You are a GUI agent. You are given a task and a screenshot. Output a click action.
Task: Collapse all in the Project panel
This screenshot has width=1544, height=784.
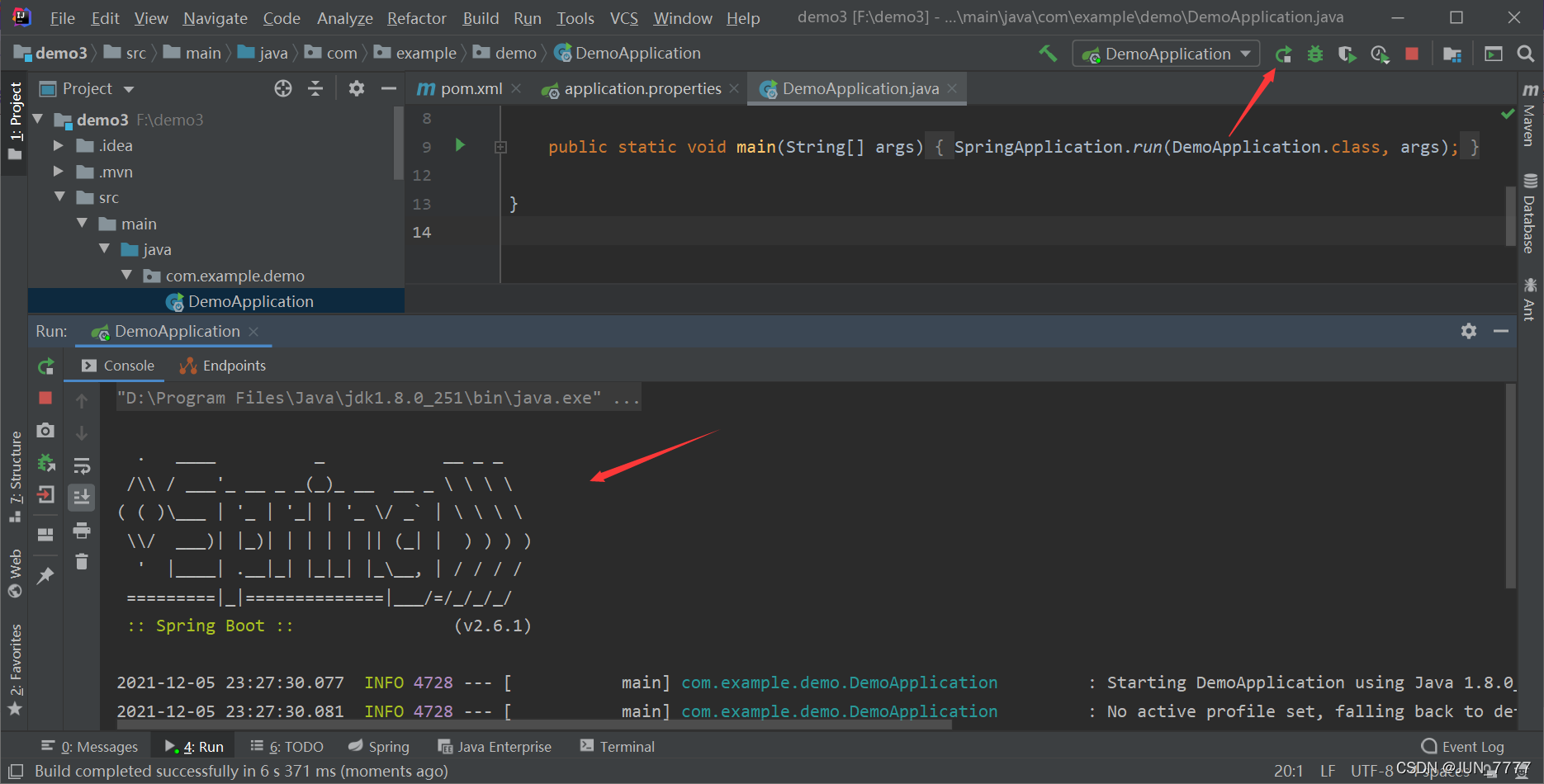[315, 88]
